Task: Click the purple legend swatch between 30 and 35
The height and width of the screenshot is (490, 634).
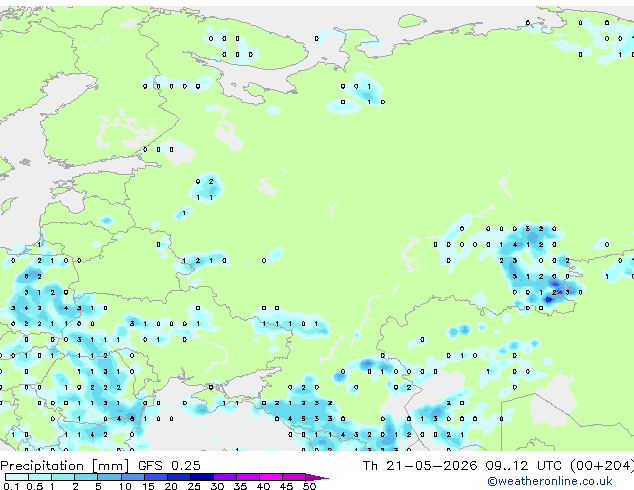Action: point(225,477)
